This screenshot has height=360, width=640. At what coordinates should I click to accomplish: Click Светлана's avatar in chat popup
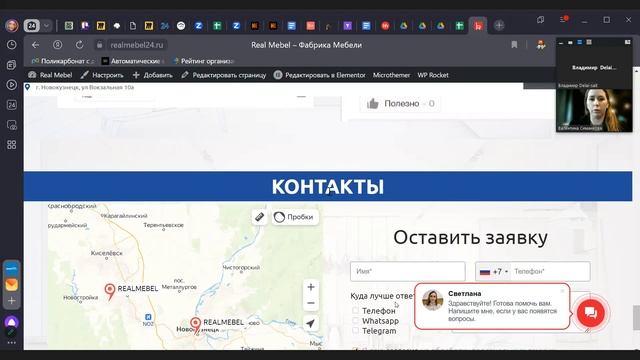click(x=432, y=300)
